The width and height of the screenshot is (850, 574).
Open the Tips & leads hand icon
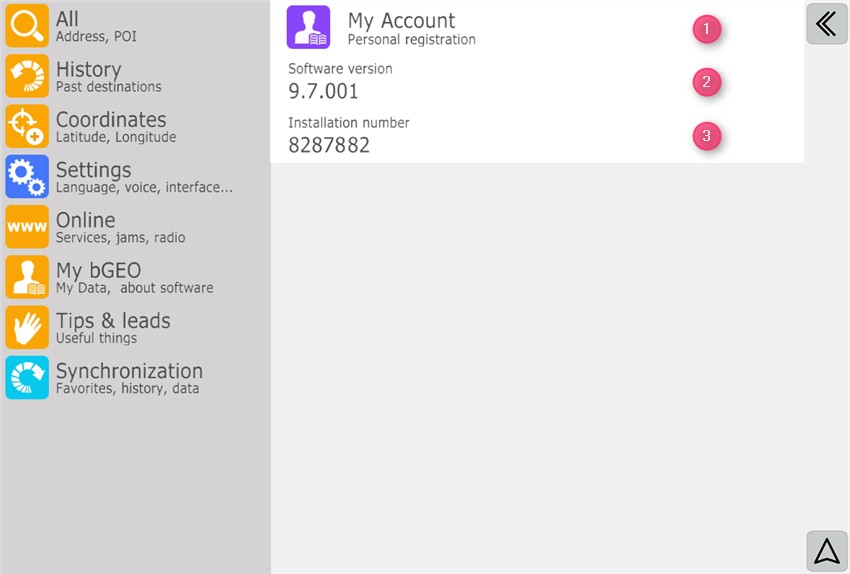coord(27,328)
